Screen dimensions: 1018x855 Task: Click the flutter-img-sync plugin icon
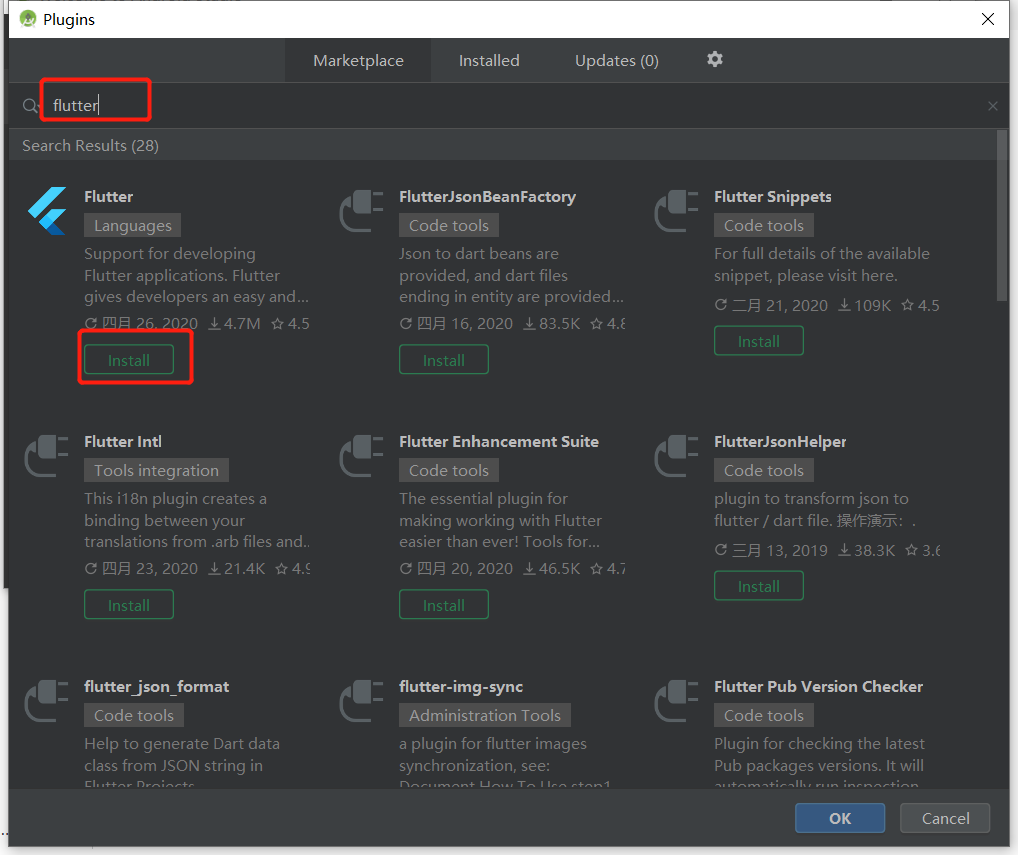click(x=362, y=701)
